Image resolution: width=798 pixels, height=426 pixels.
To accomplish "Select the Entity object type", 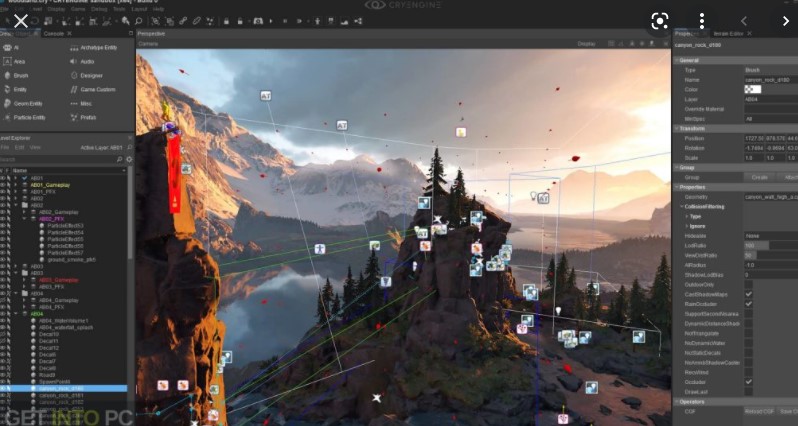I will coord(15,89).
